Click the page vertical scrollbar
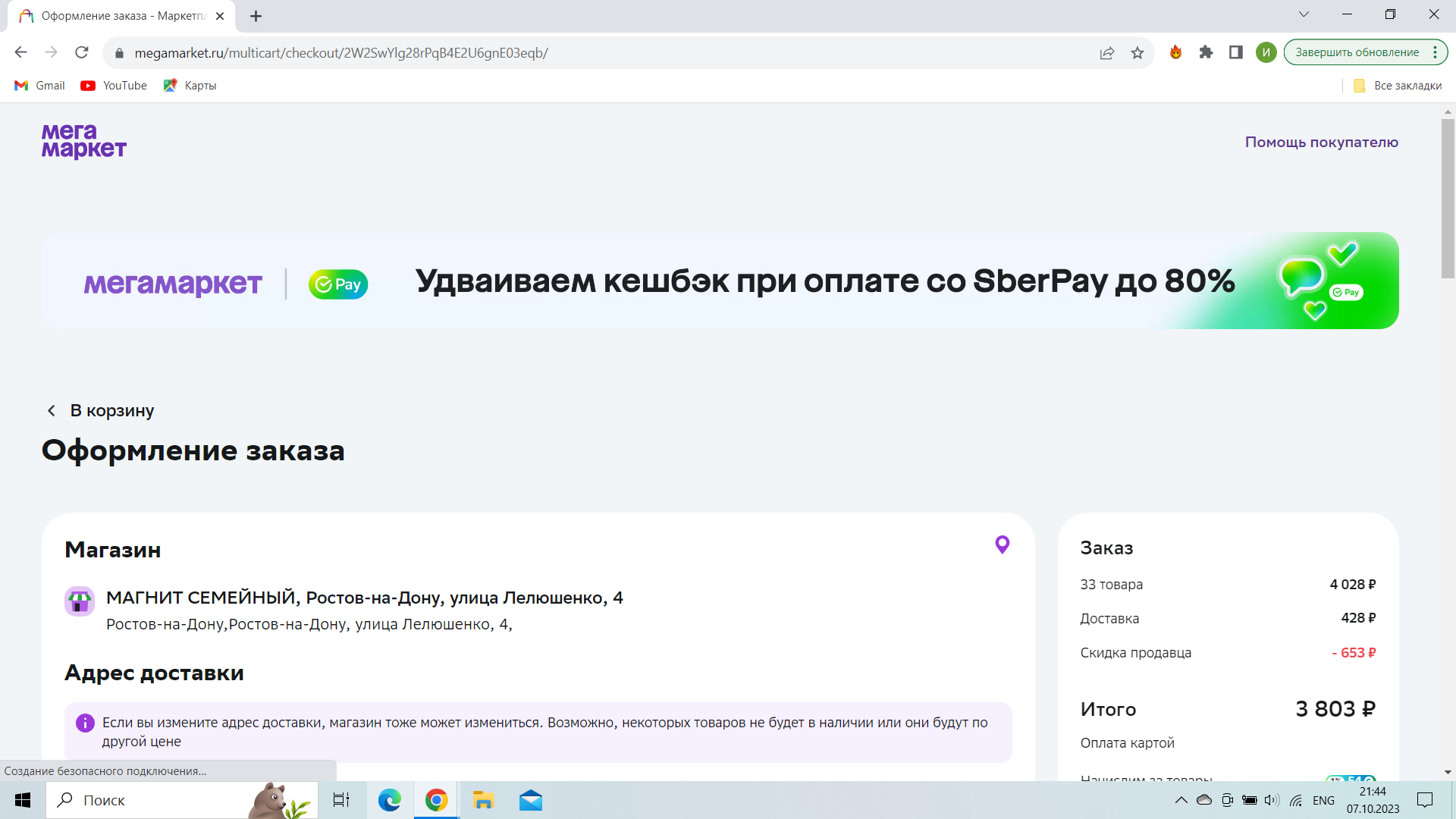 1448,197
